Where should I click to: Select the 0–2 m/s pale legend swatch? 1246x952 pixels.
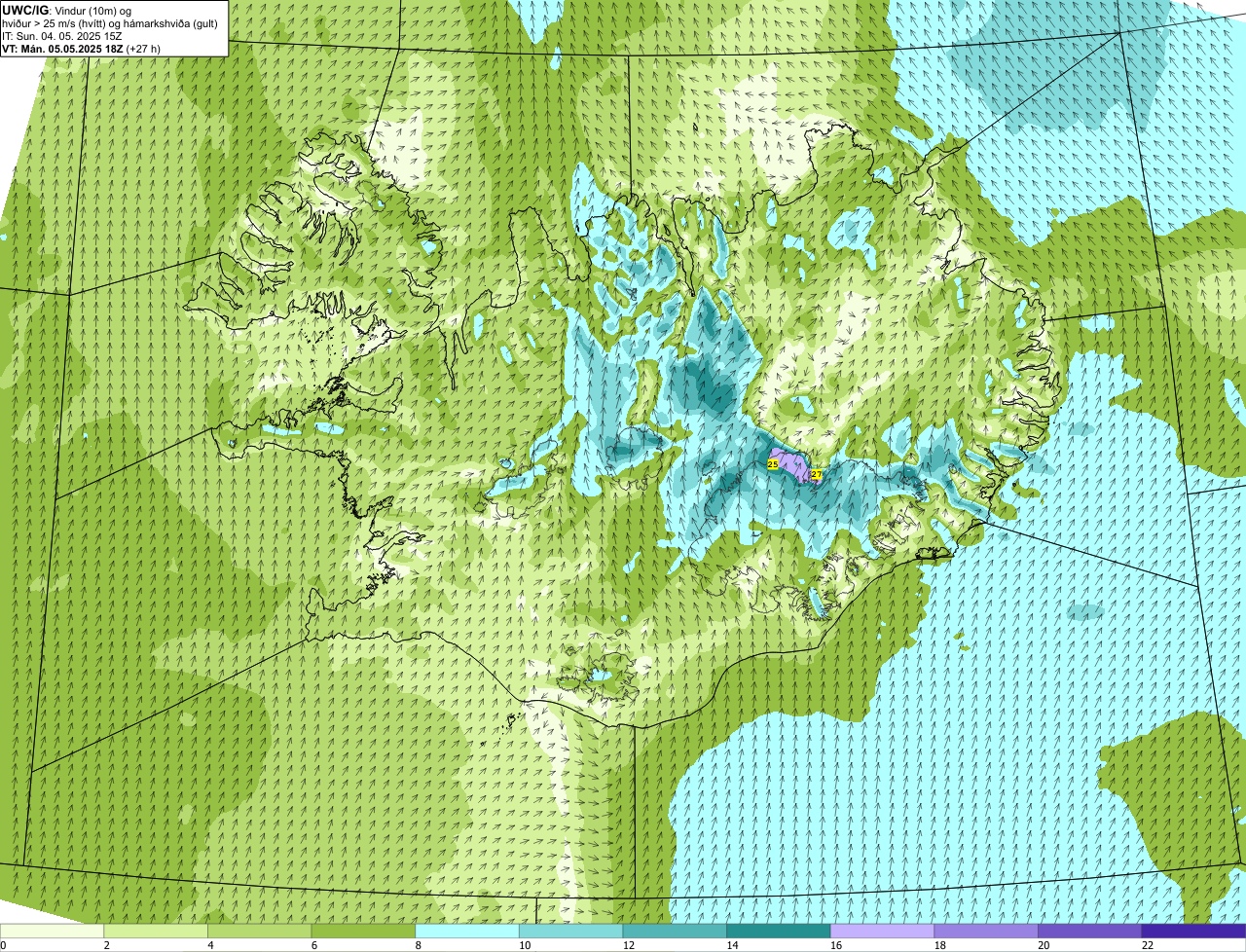click(x=52, y=931)
